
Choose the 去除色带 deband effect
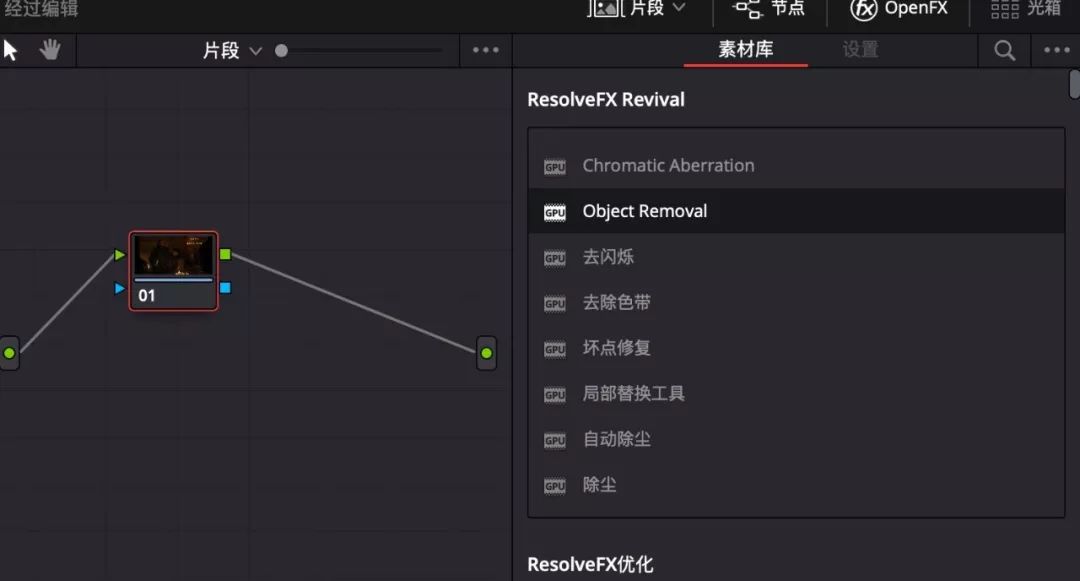pyautogui.click(x=796, y=302)
